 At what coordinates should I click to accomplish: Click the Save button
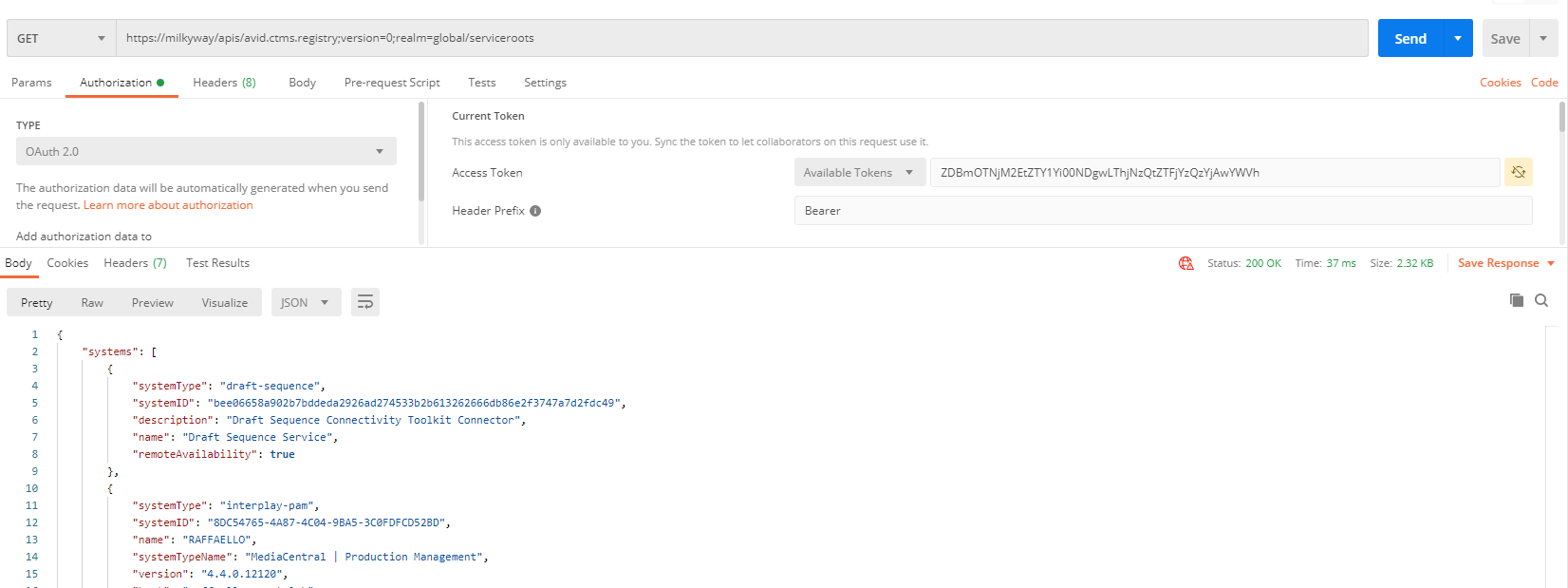1505,38
